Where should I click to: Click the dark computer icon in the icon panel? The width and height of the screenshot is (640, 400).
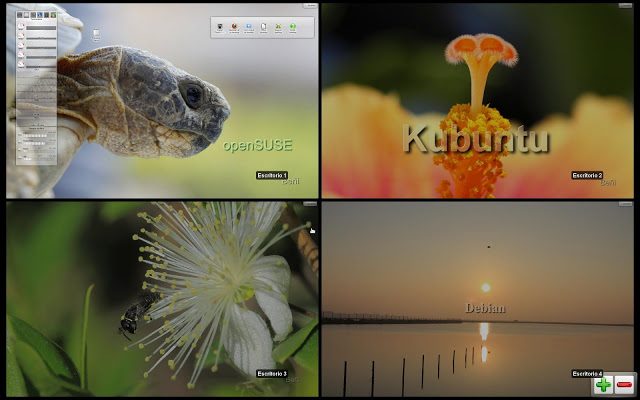(220, 27)
